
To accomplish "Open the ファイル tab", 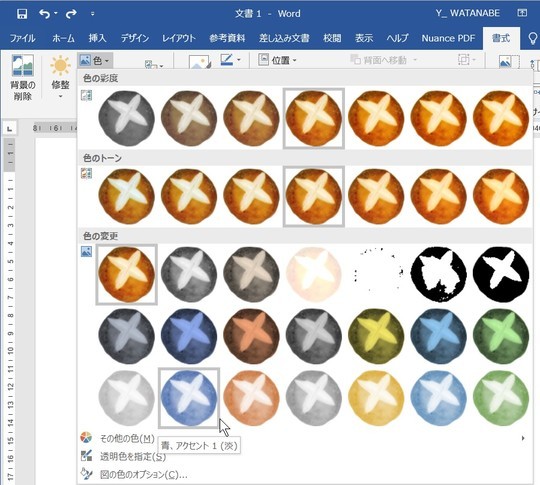I will pos(22,38).
